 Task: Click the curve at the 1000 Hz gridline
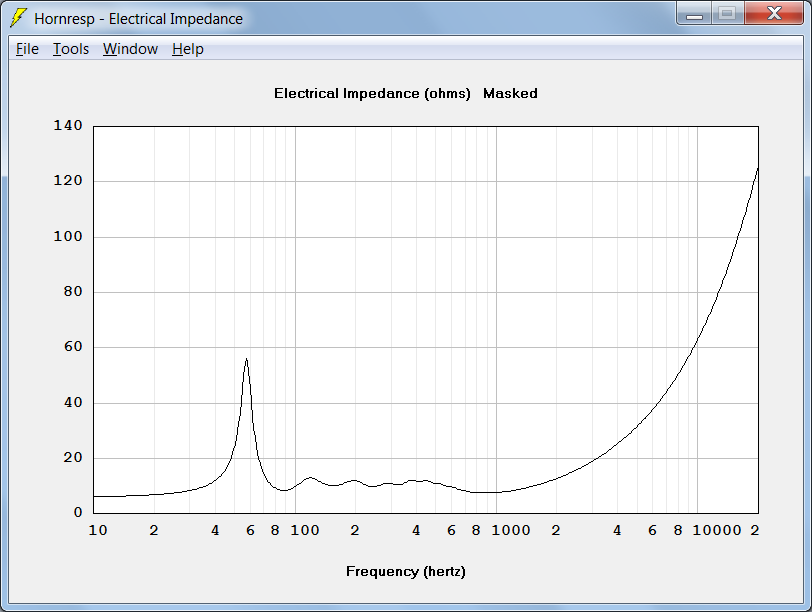[x=497, y=492]
